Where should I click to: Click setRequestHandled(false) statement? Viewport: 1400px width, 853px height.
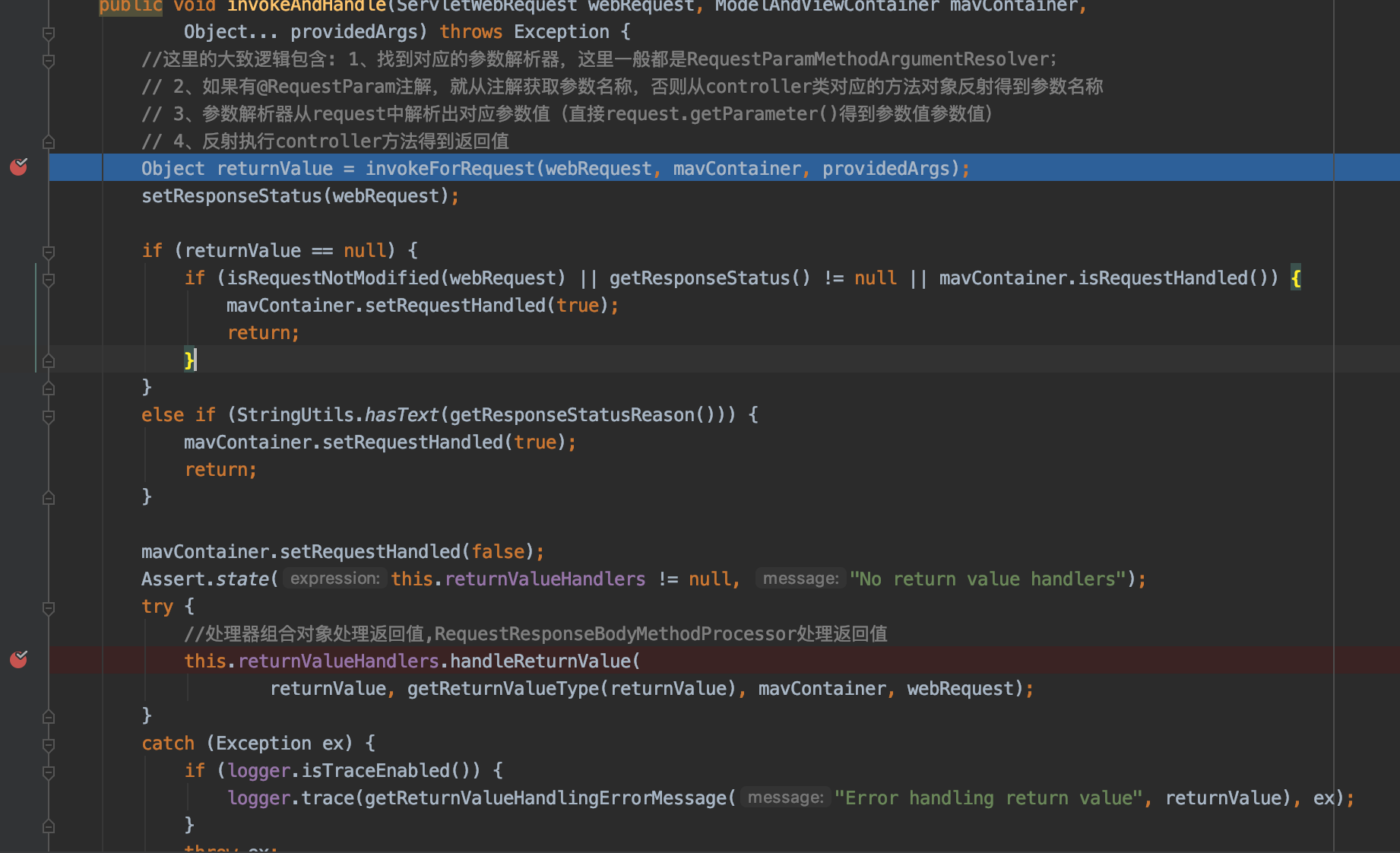[x=342, y=552]
